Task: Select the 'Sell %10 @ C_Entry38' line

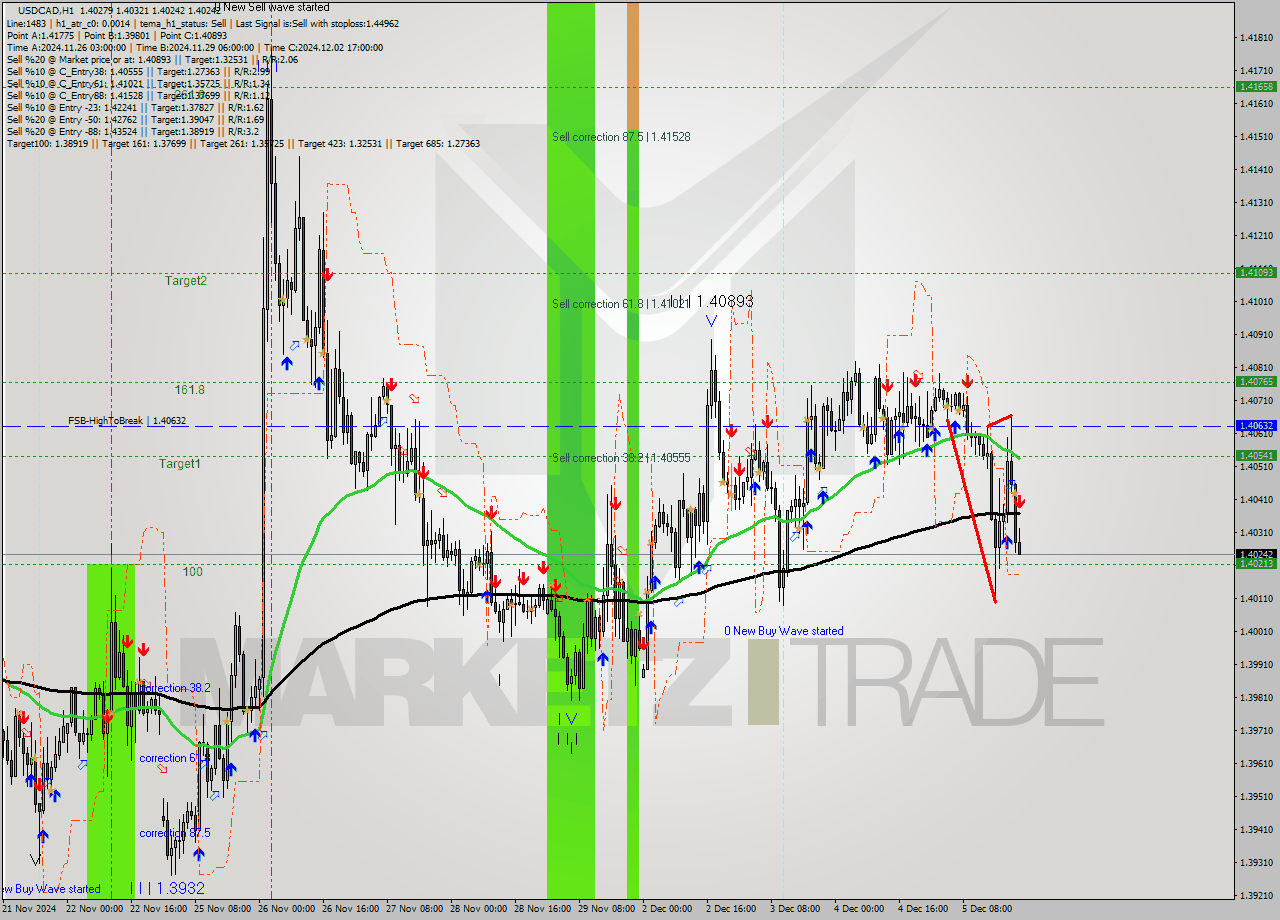Action: tap(138, 71)
